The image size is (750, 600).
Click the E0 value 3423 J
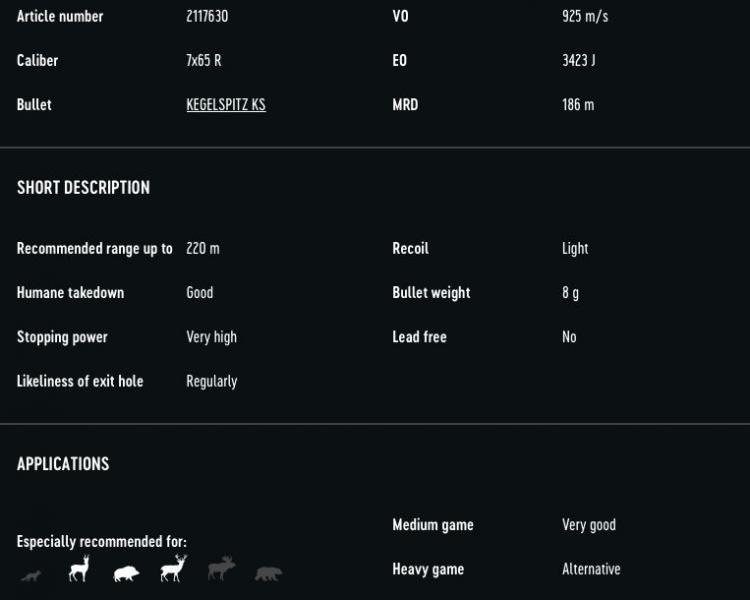[x=578, y=61]
